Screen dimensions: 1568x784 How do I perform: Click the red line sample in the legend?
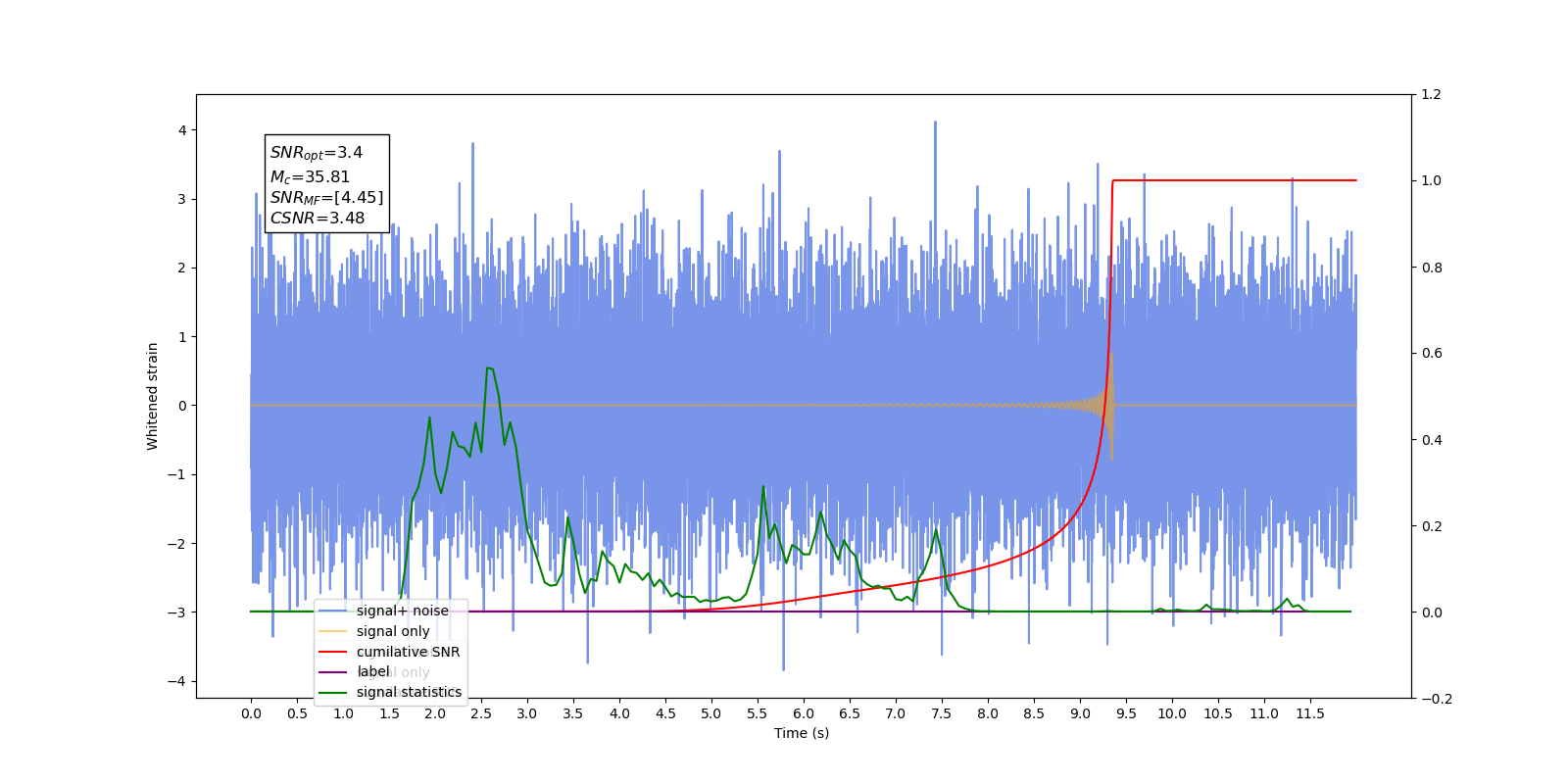333,652
